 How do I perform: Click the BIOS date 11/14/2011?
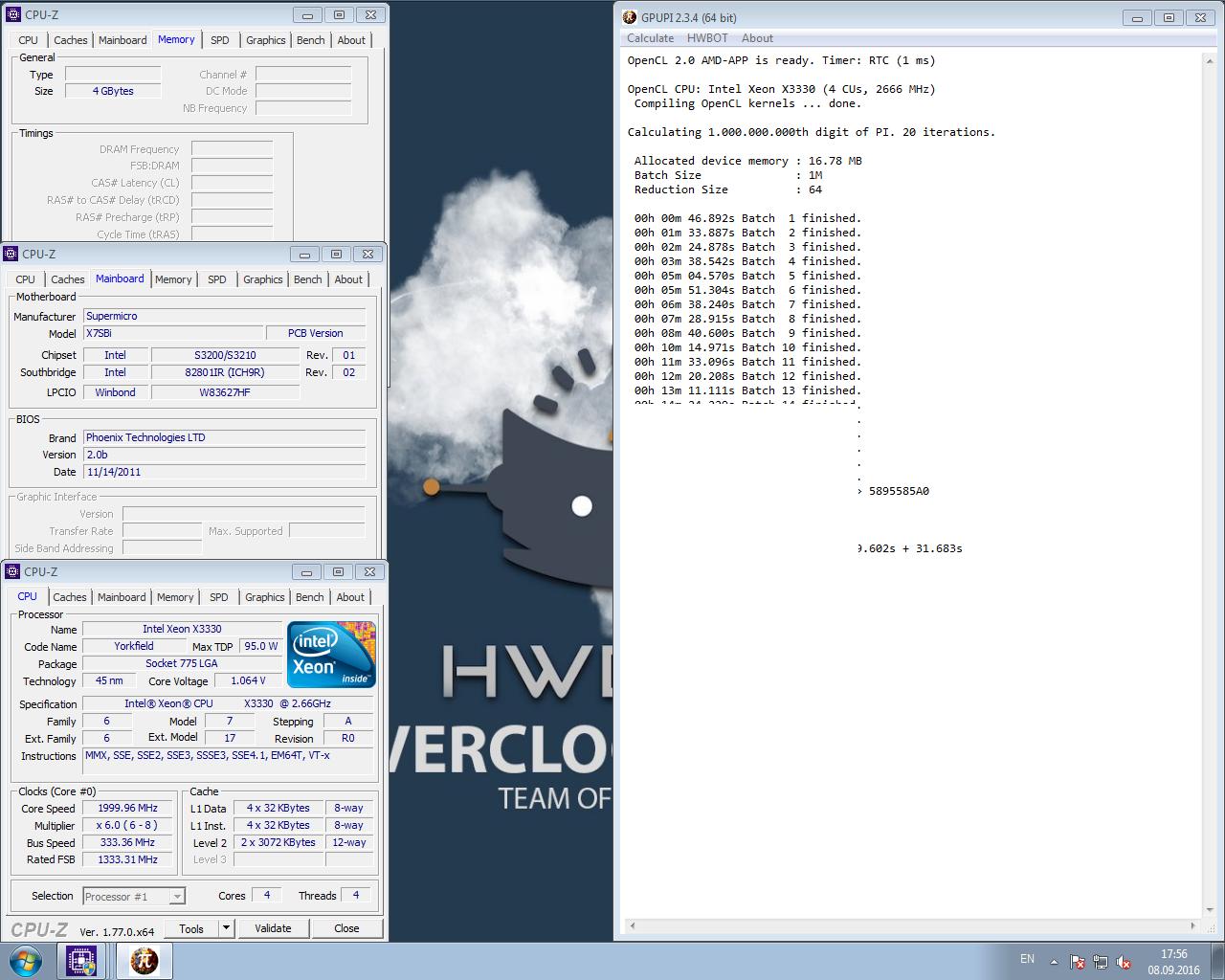(224, 472)
